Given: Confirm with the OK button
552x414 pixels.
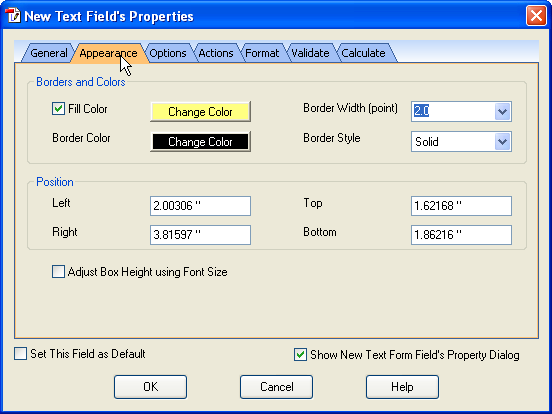Looking at the screenshot, I should (150, 387).
